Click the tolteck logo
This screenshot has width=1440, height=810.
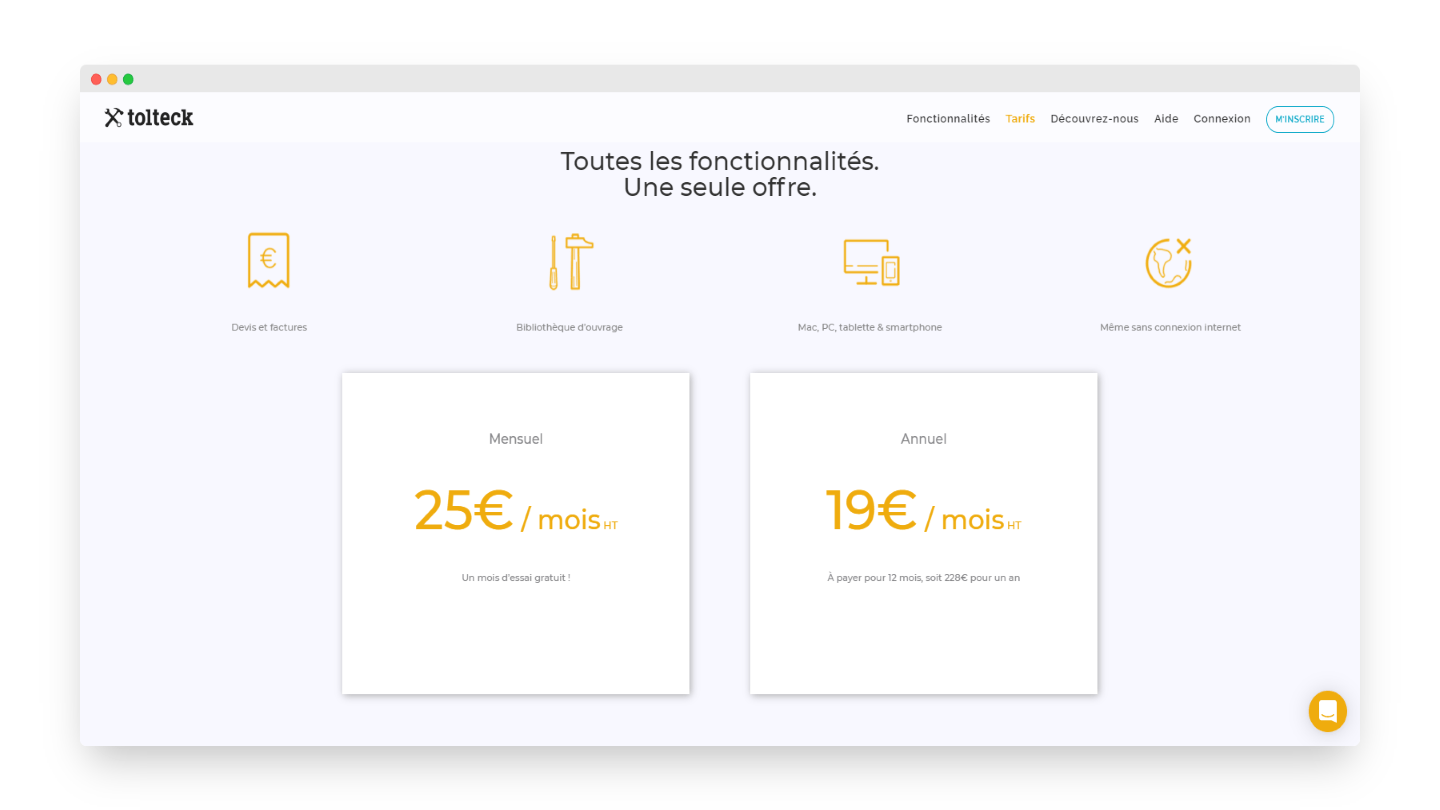point(149,118)
